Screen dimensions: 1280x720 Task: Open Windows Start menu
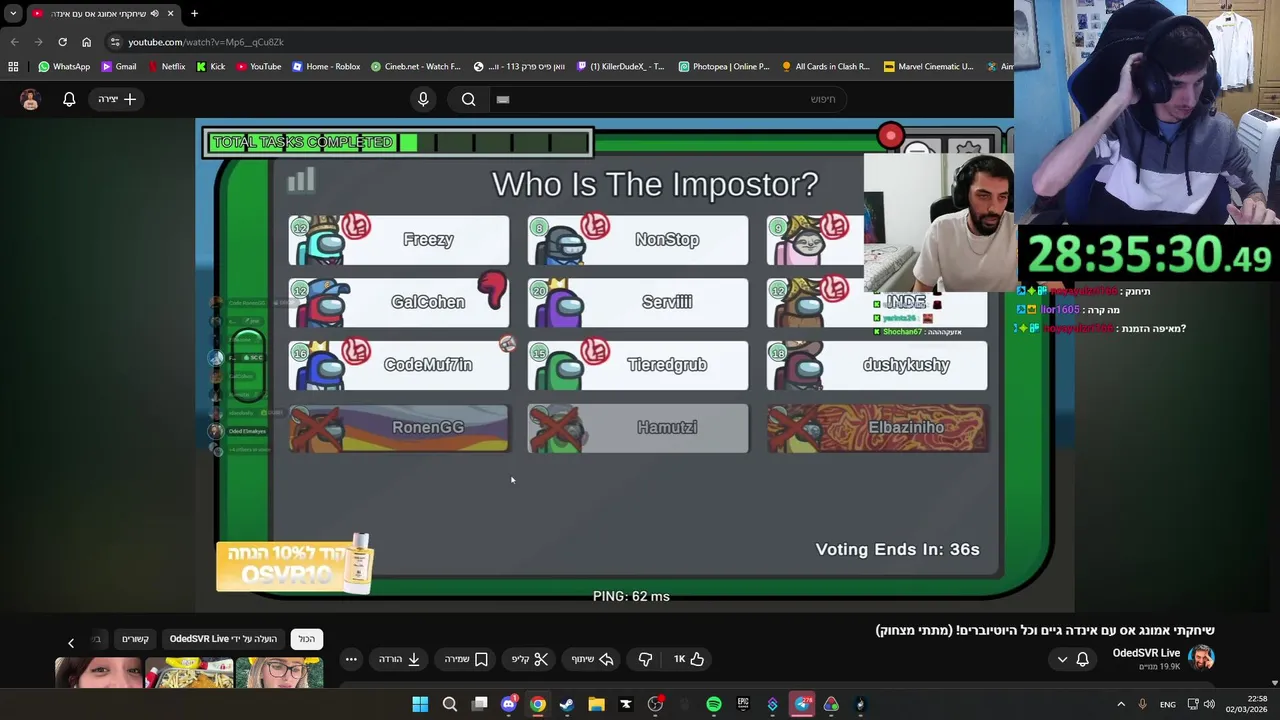pyautogui.click(x=420, y=704)
